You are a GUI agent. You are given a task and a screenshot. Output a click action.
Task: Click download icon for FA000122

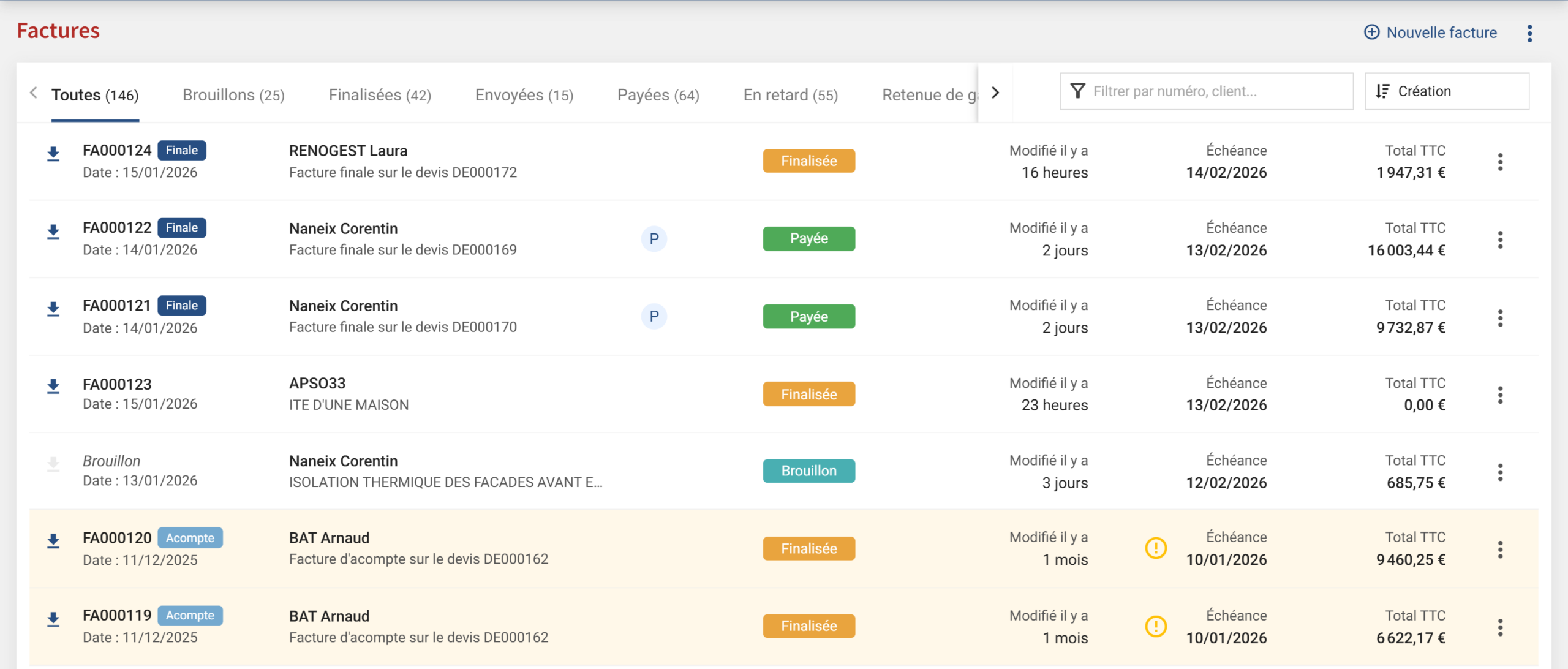tap(53, 231)
